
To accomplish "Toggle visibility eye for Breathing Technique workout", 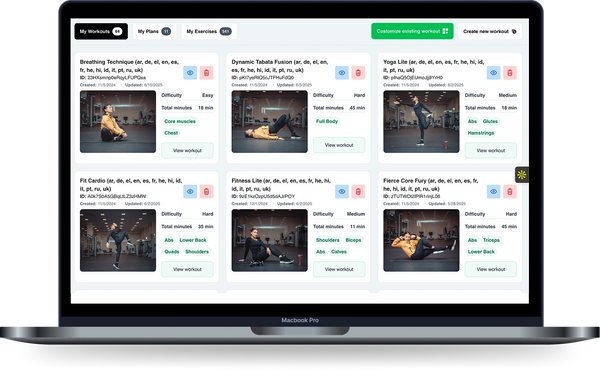I will point(190,73).
